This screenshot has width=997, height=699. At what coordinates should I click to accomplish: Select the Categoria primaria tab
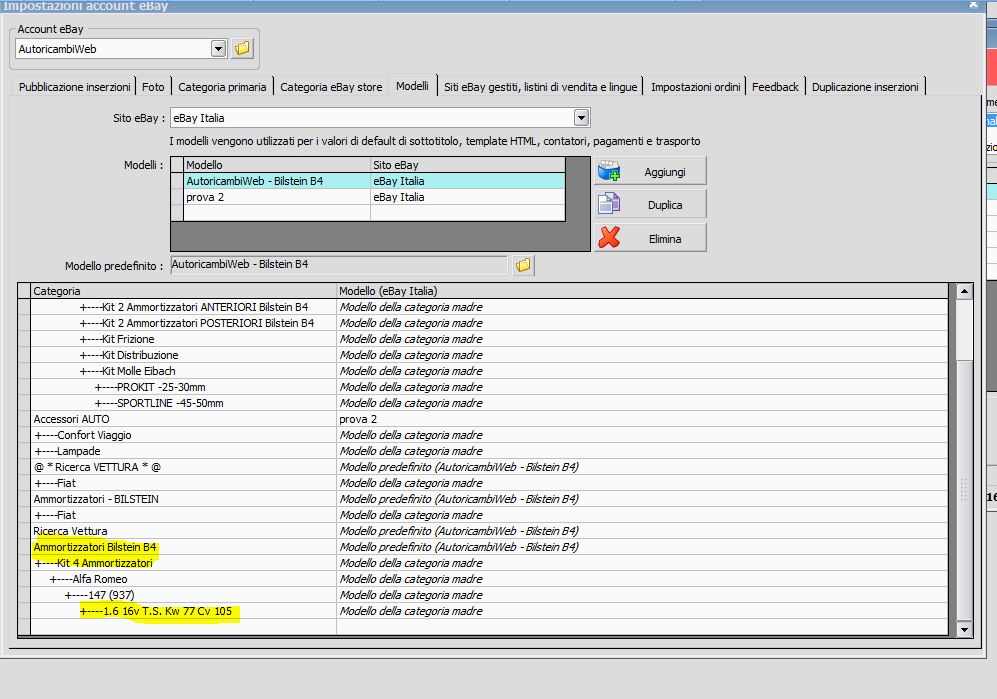222,87
